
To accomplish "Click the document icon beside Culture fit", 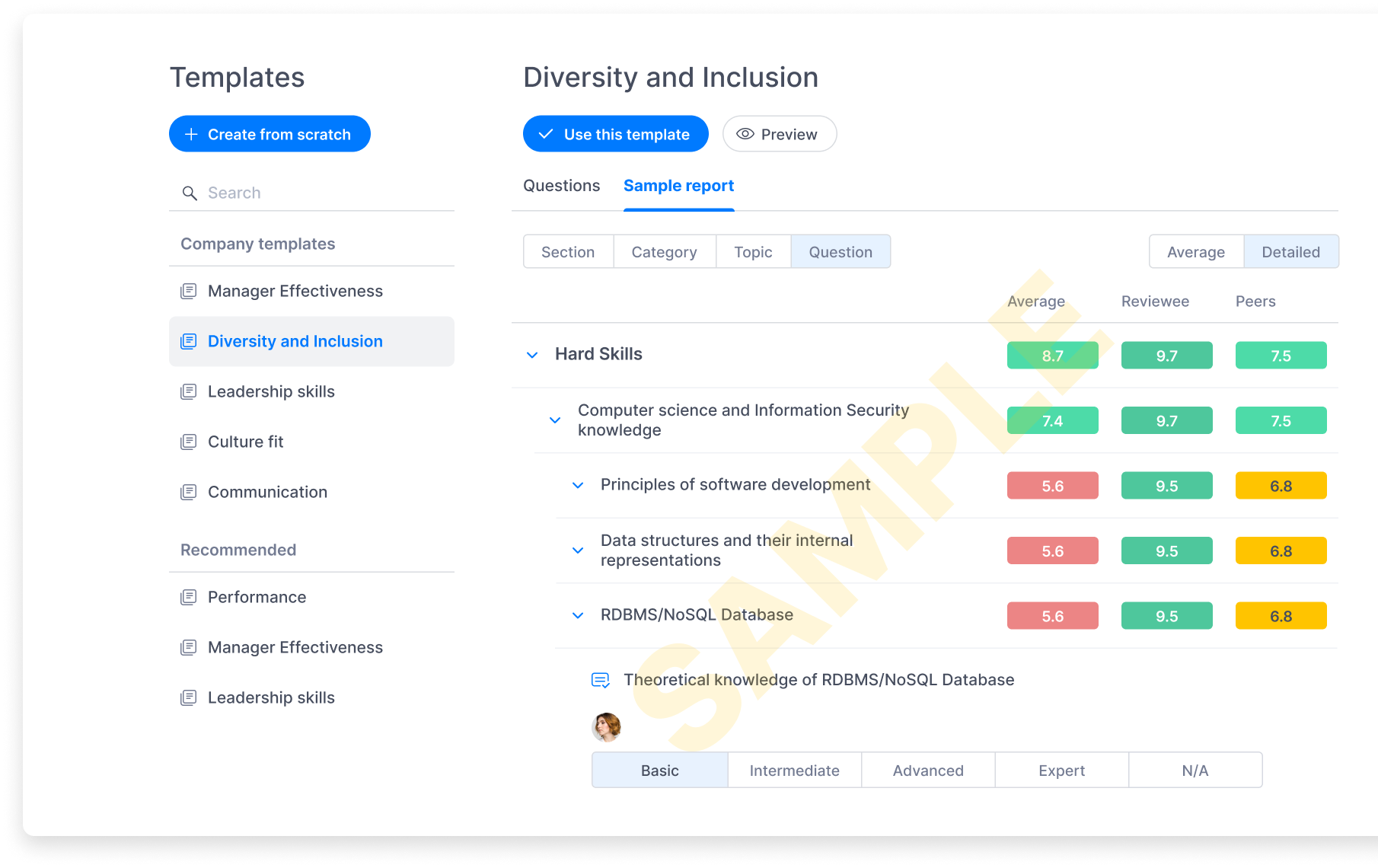I will point(188,442).
